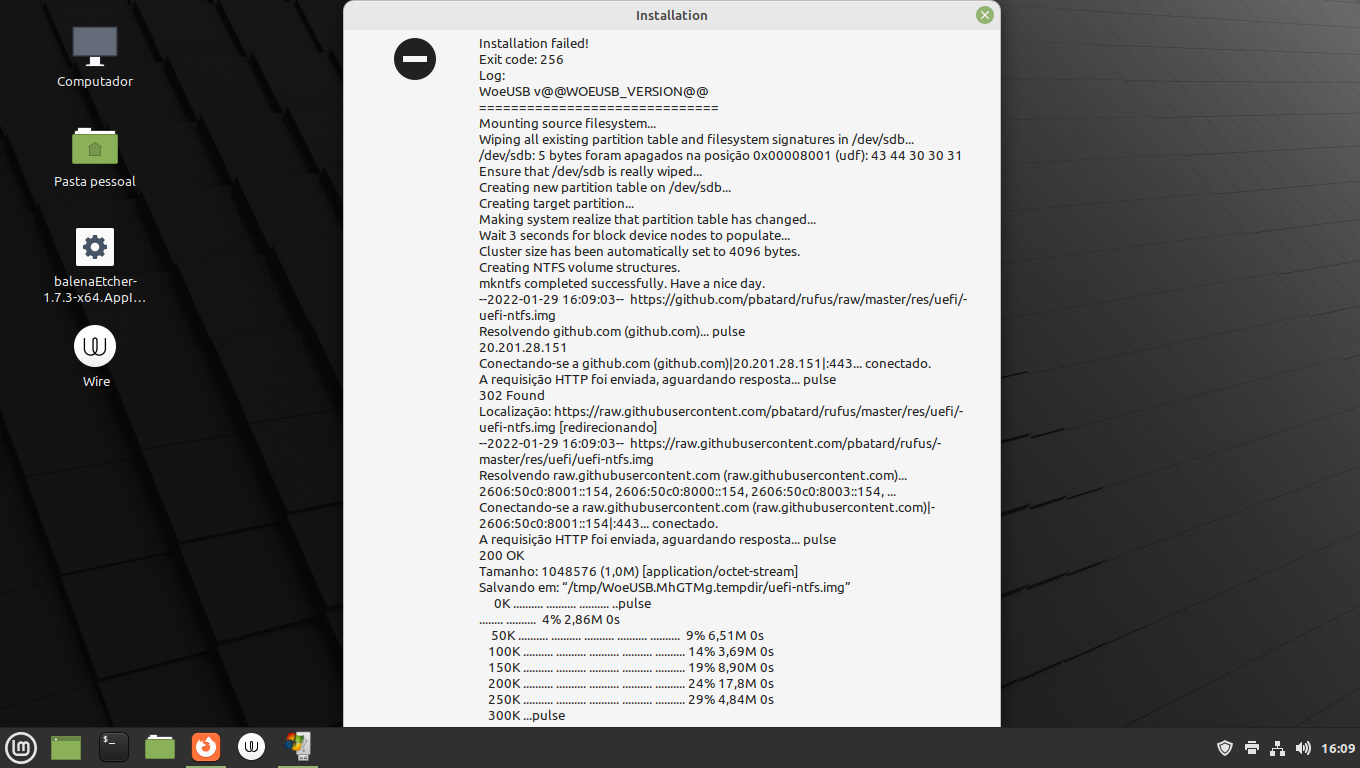1360x768 pixels.
Task: Click the 'Creating target partition...' line
Action: [x=557, y=203]
